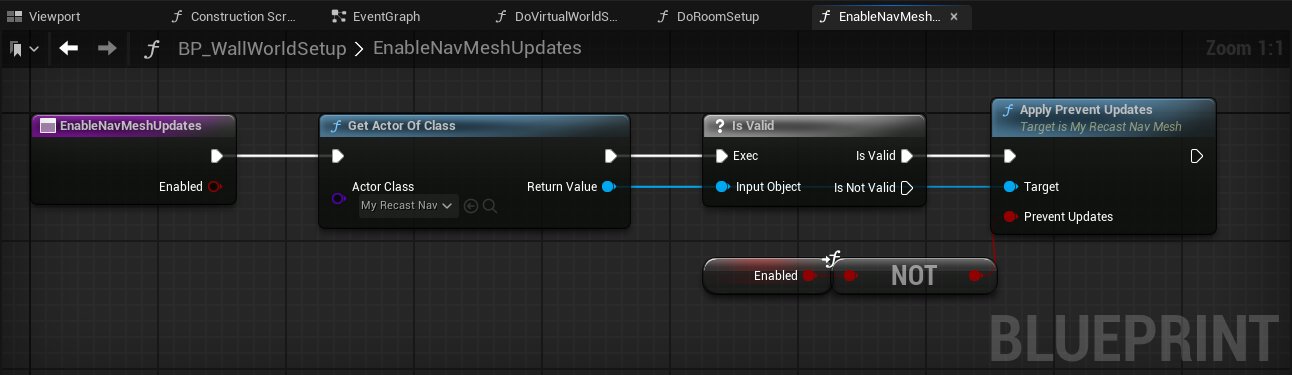Viewport: 1292px width, 375px height.
Task: Select the EnableNavMeshUpdates entry node title
Action: tap(130, 126)
